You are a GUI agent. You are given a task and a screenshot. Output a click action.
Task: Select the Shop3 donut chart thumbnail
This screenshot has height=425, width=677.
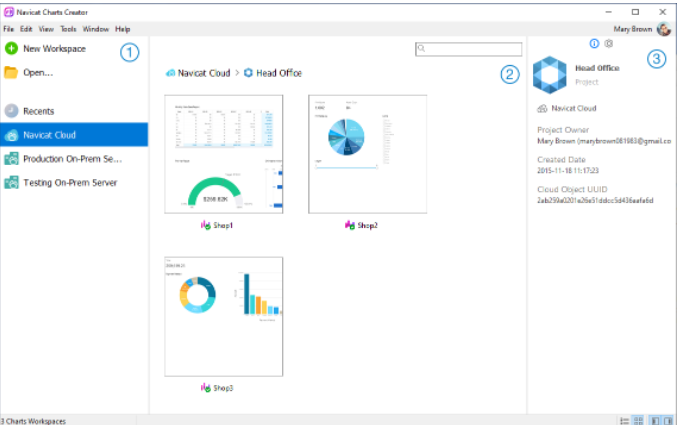pyautogui.click(x=224, y=317)
